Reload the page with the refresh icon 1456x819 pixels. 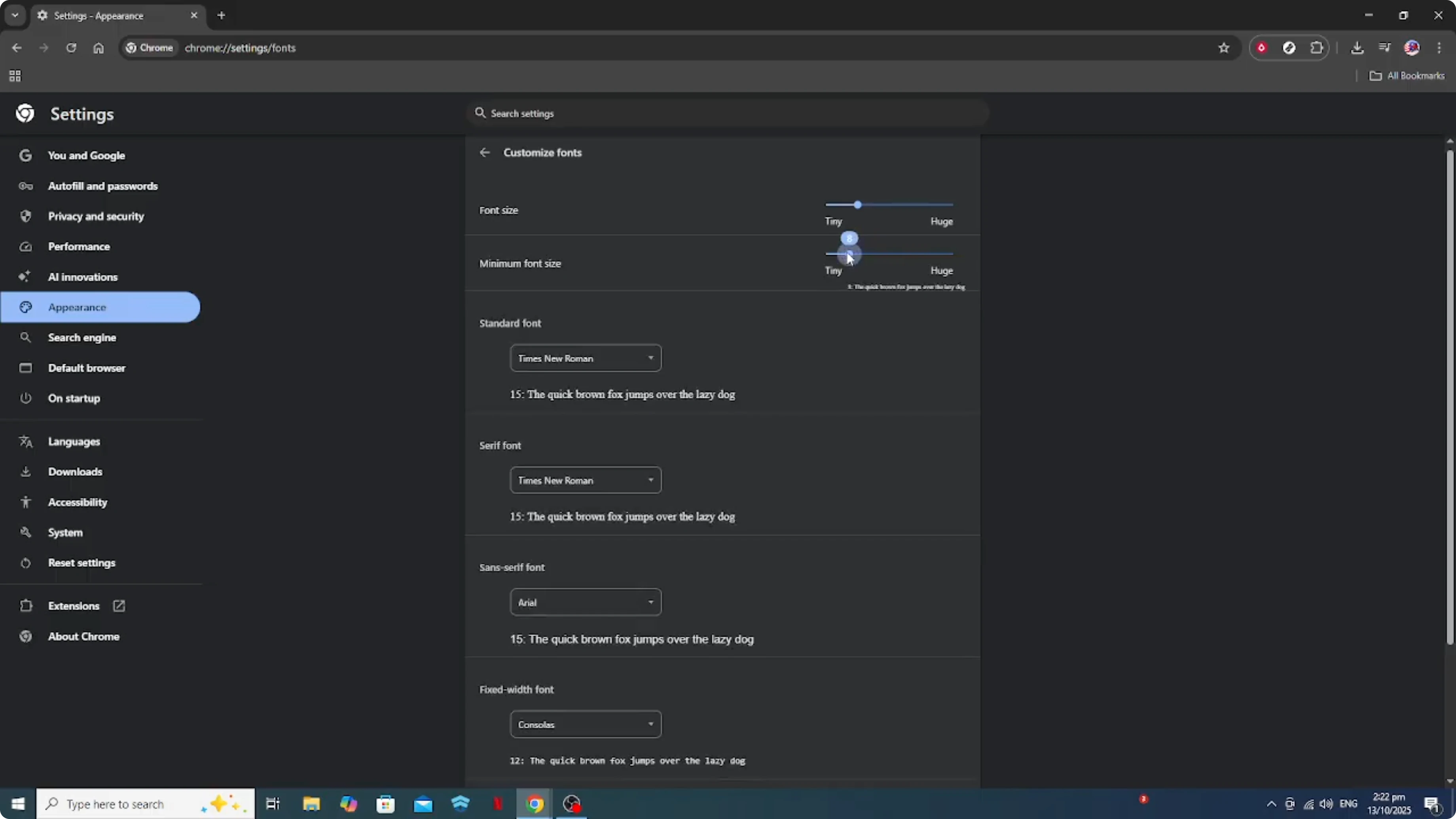(x=71, y=48)
